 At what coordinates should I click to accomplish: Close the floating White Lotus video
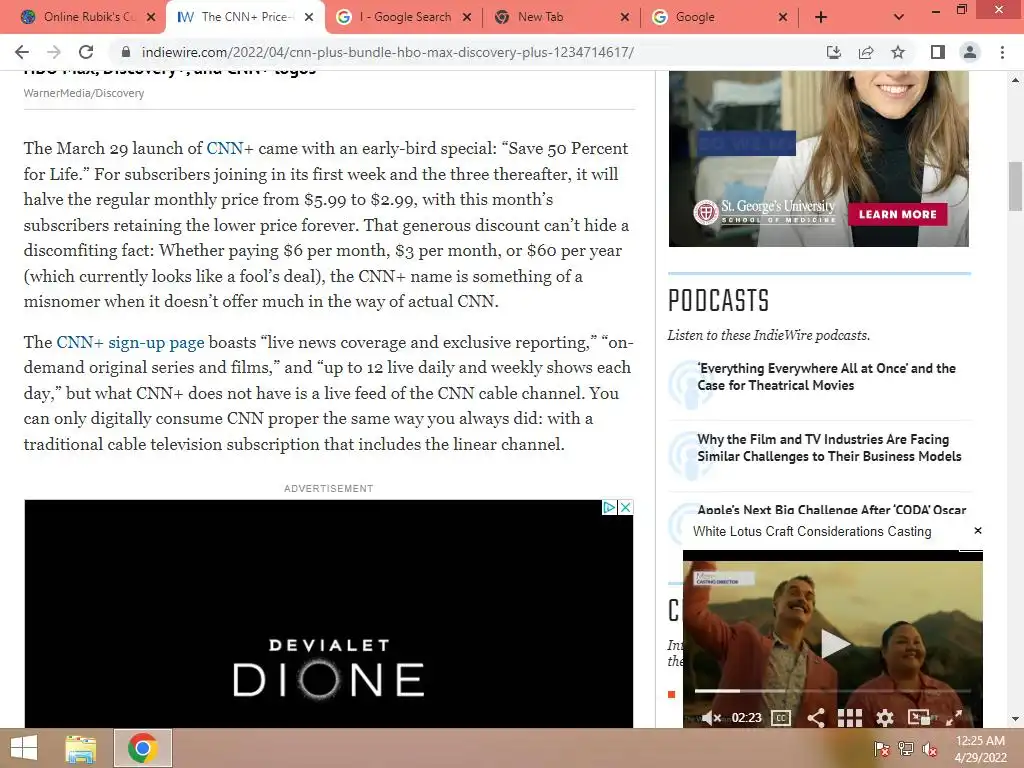978,530
